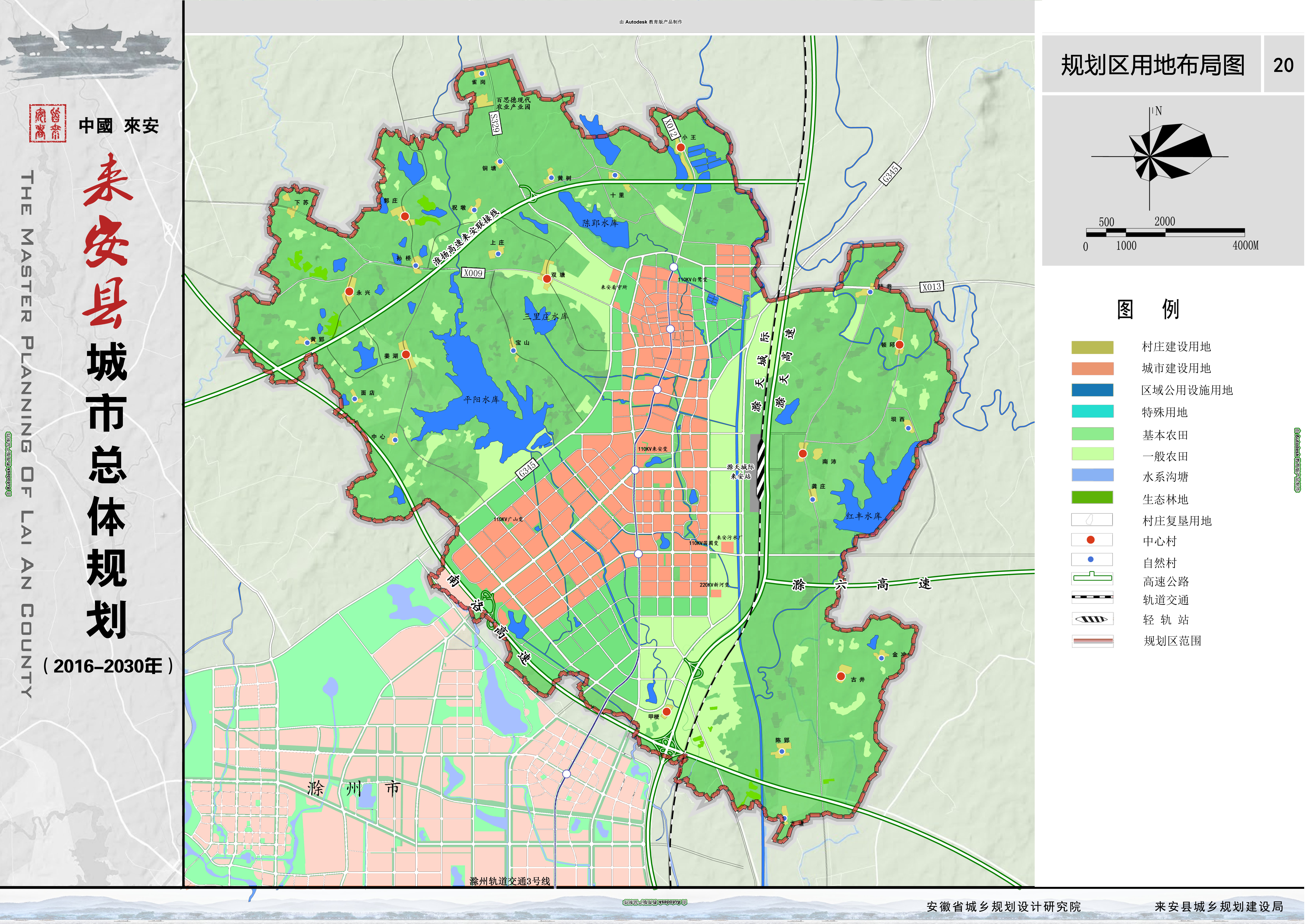Click the 区域公用设施用地 blue legend swatch
Image resolution: width=1306 pixels, height=924 pixels.
click(x=1093, y=390)
